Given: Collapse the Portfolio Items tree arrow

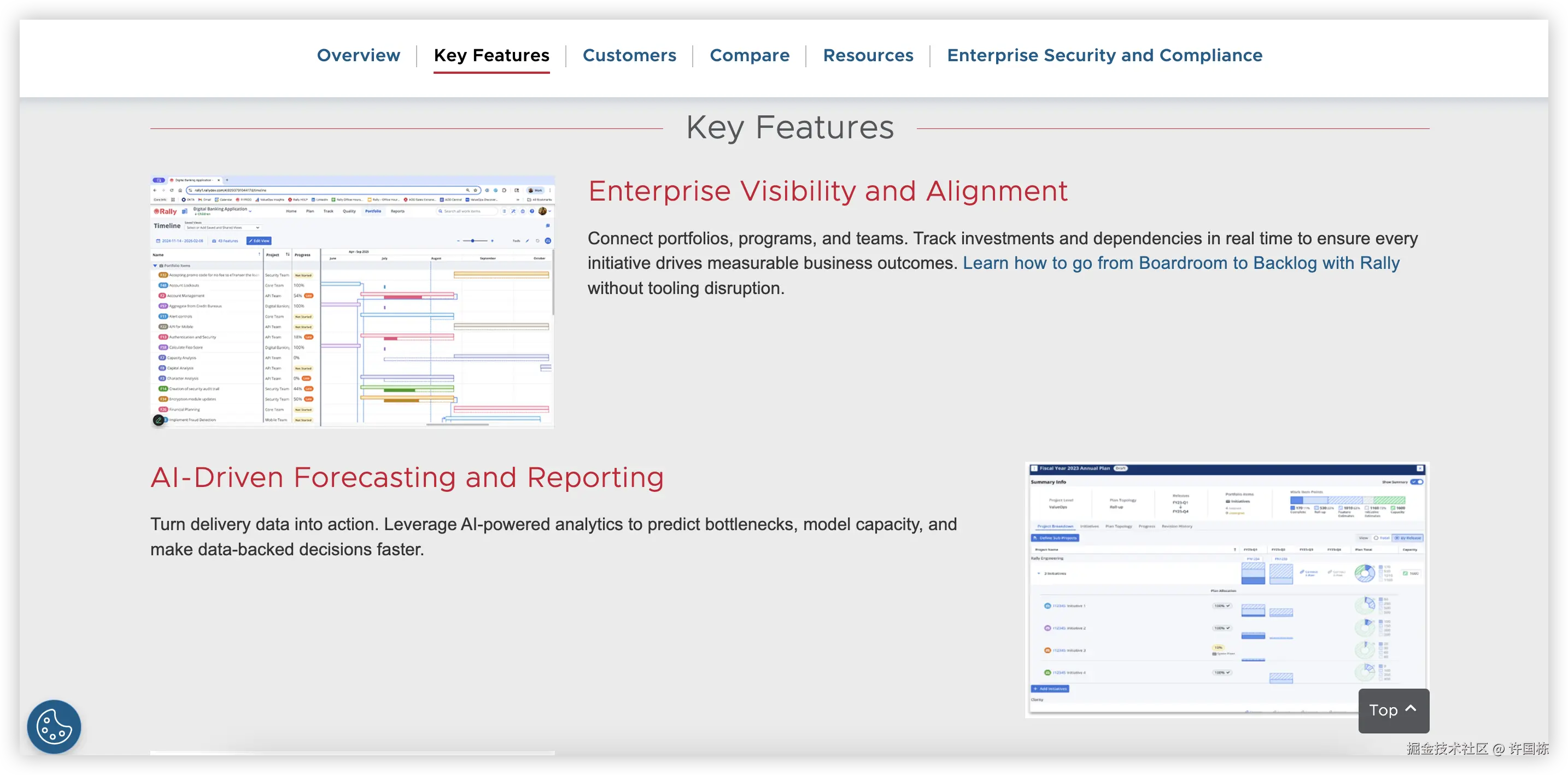Looking at the screenshot, I should coord(155,266).
